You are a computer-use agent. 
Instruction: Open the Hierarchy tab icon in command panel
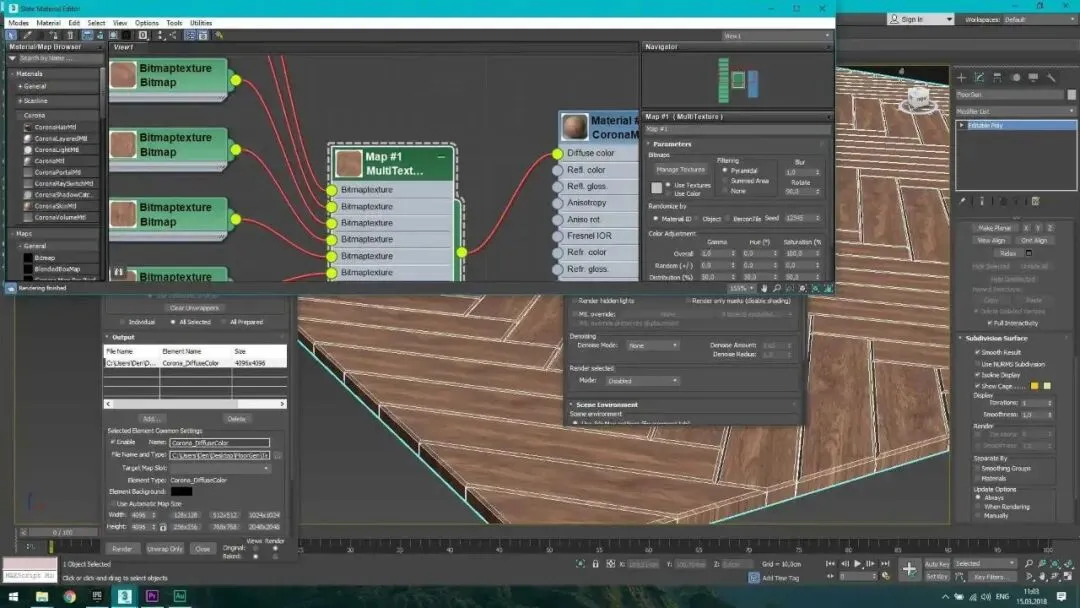[997, 78]
